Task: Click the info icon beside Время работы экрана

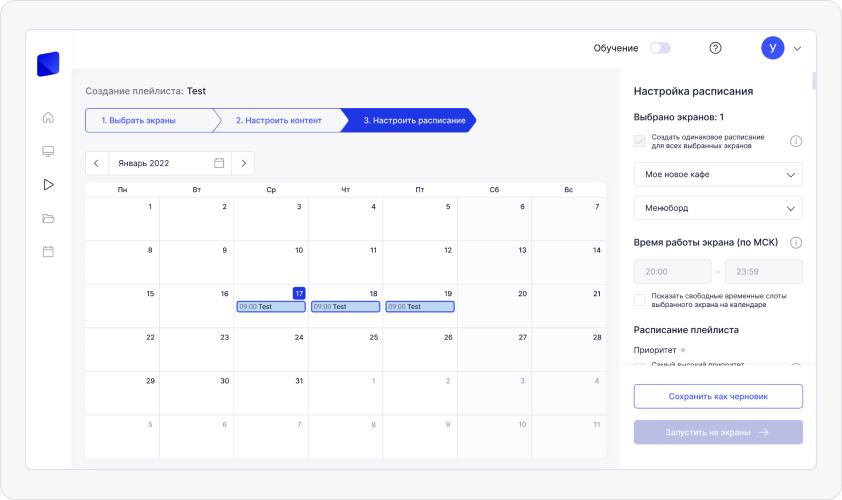Action: coord(796,243)
